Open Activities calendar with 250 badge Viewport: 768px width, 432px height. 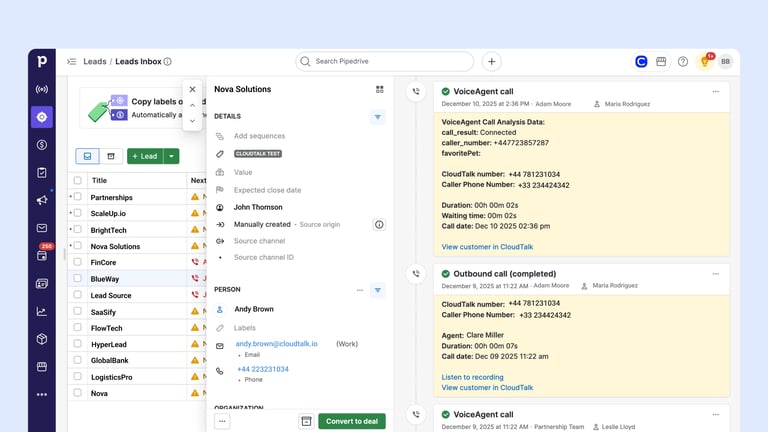(42, 255)
